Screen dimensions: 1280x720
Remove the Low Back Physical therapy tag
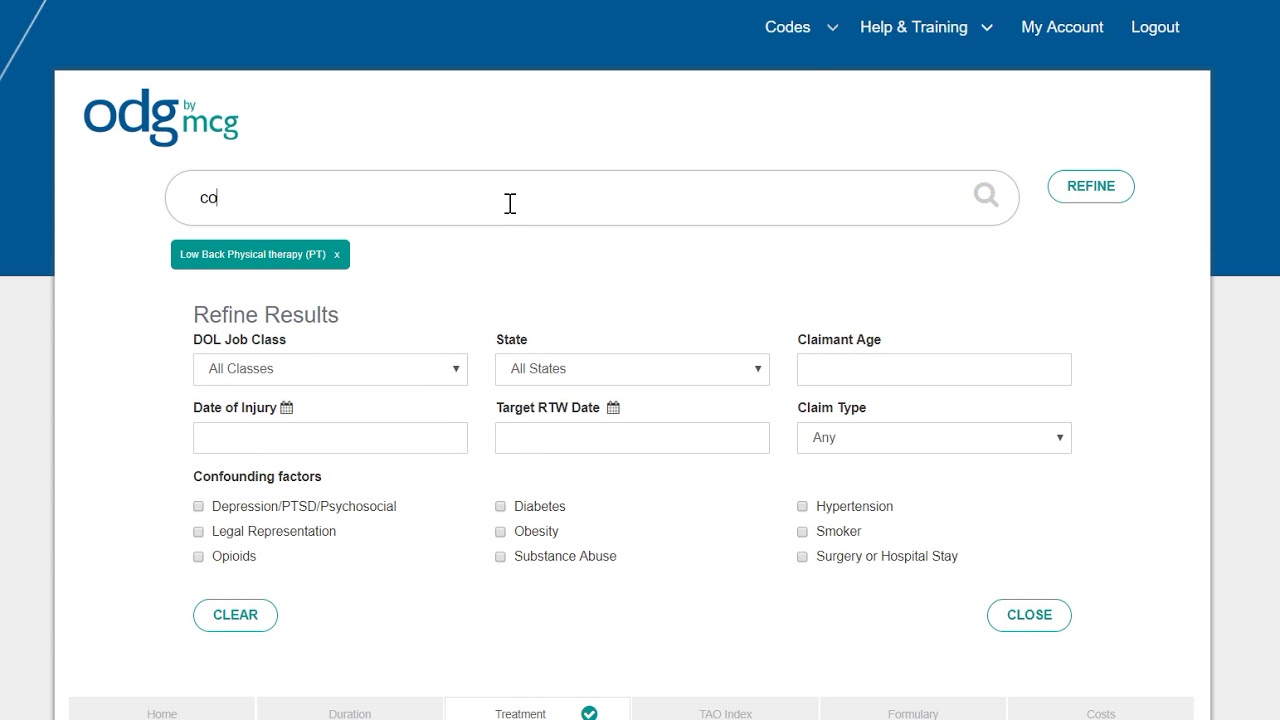(x=337, y=255)
